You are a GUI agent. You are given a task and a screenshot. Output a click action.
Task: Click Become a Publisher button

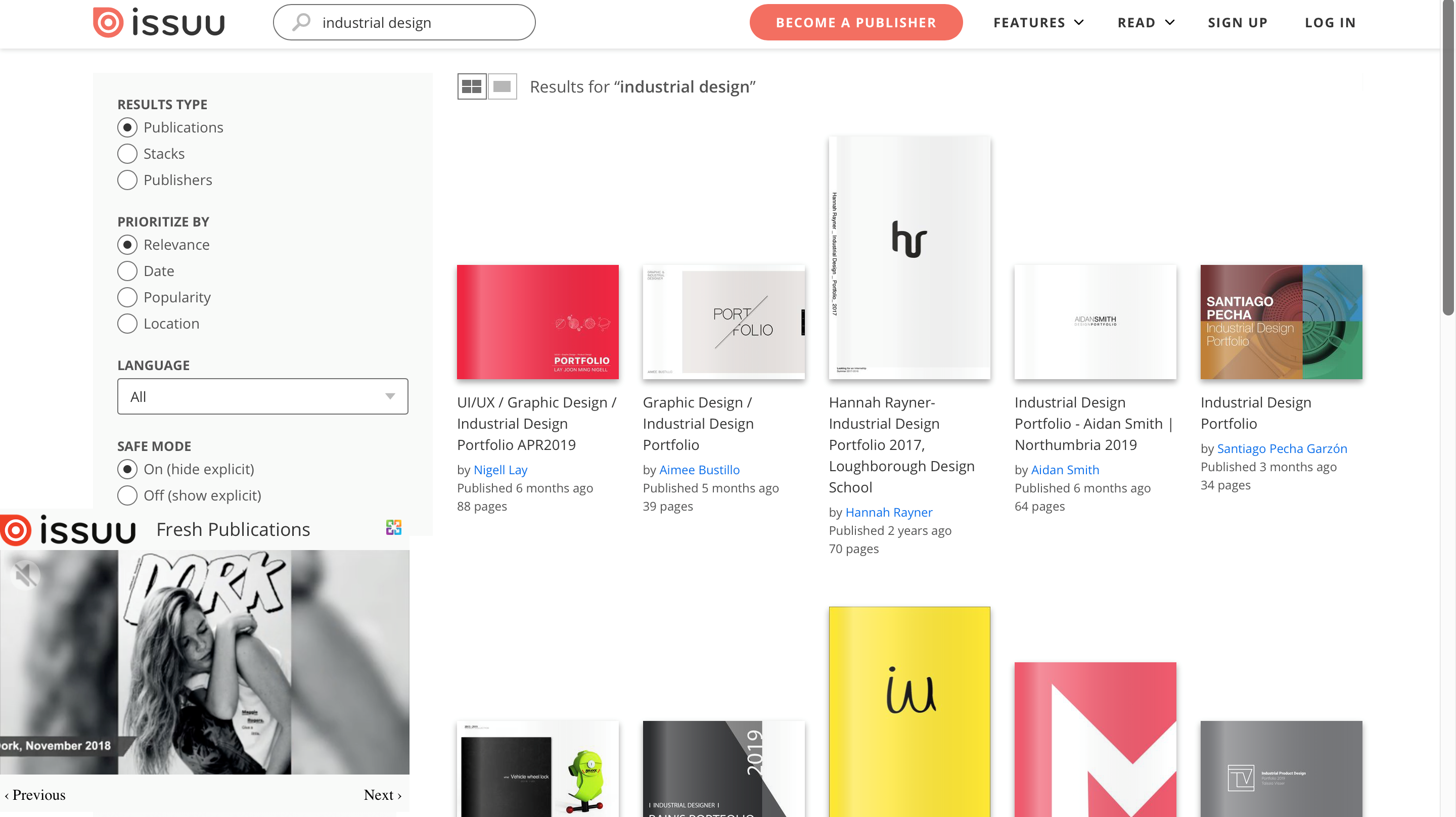click(x=856, y=23)
